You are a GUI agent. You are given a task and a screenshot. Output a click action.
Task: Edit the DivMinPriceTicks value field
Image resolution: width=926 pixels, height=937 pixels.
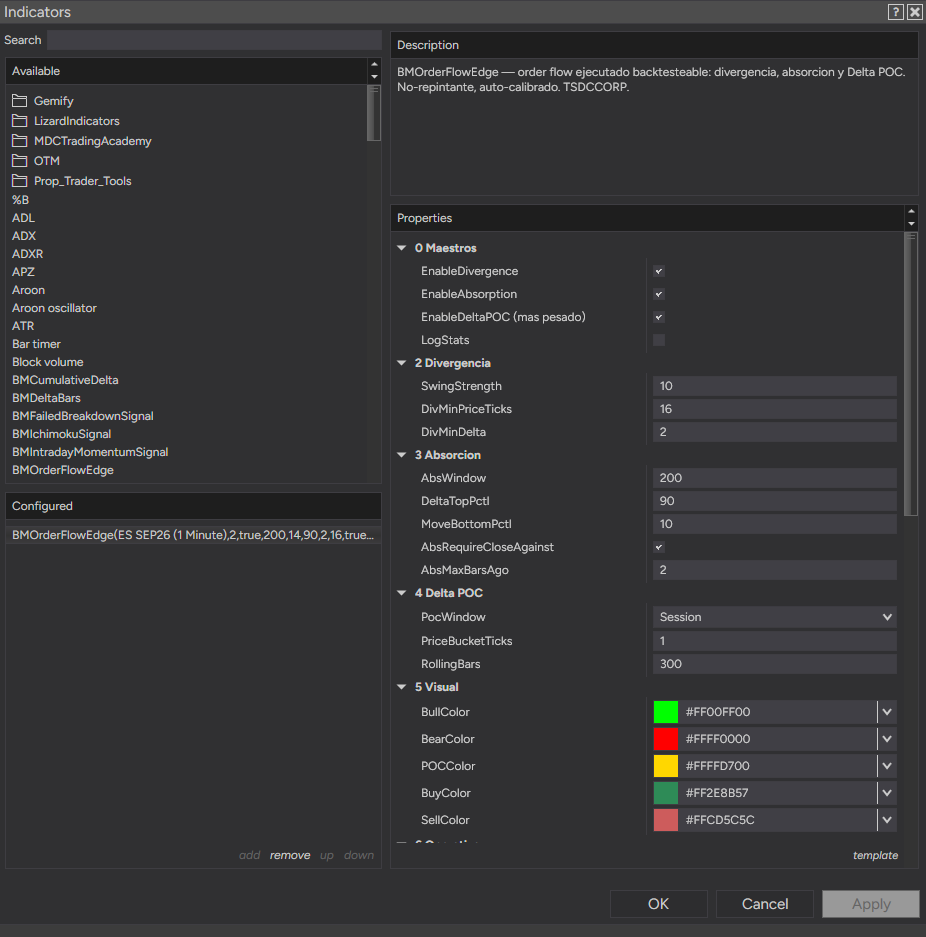point(775,409)
